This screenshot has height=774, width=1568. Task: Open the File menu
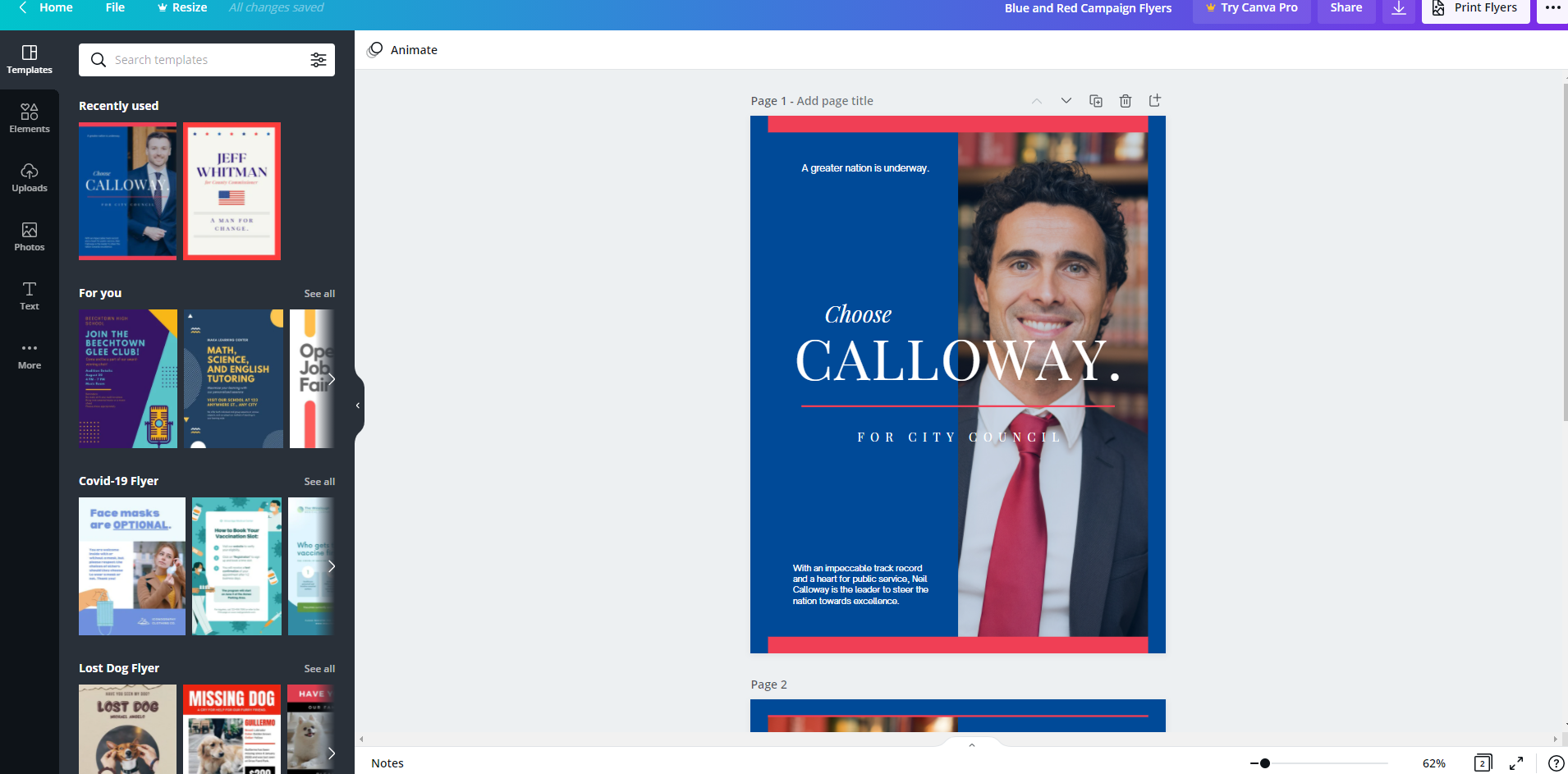click(115, 7)
